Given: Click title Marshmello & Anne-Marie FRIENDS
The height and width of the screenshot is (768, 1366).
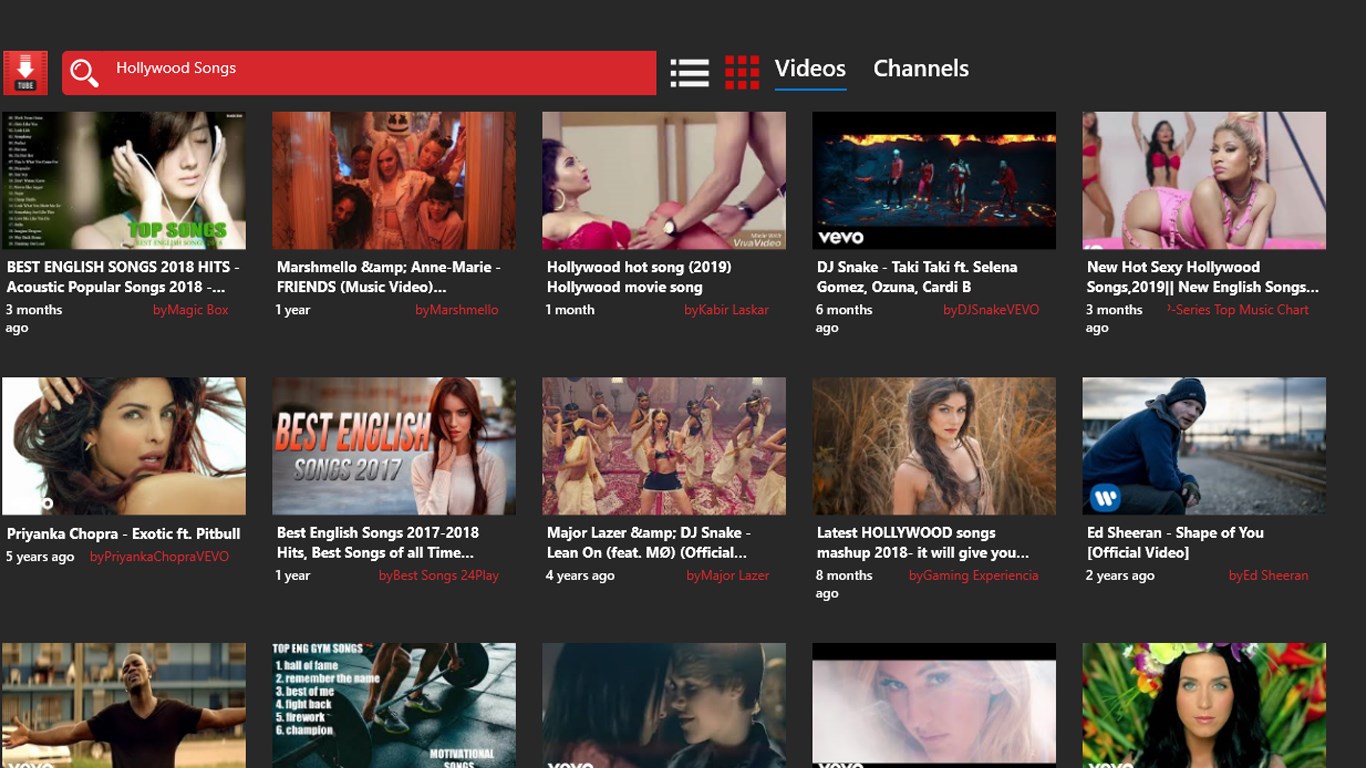Looking at the screenshot, I should 389,277.
